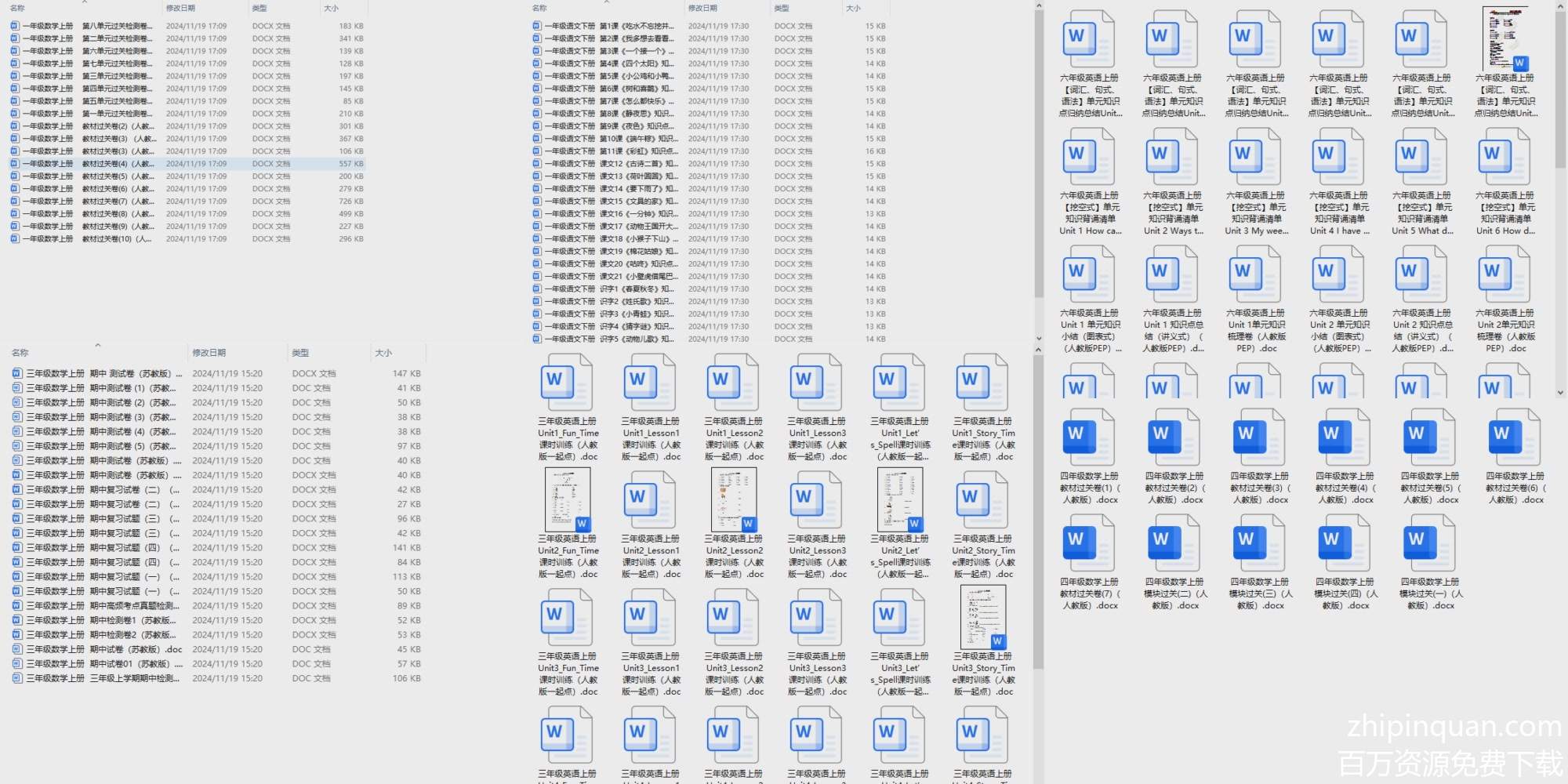
Task: Select the 三年级英语上册 Unit2_Lesson2 page preview thumbnail
Action: [x=734, y=499]
